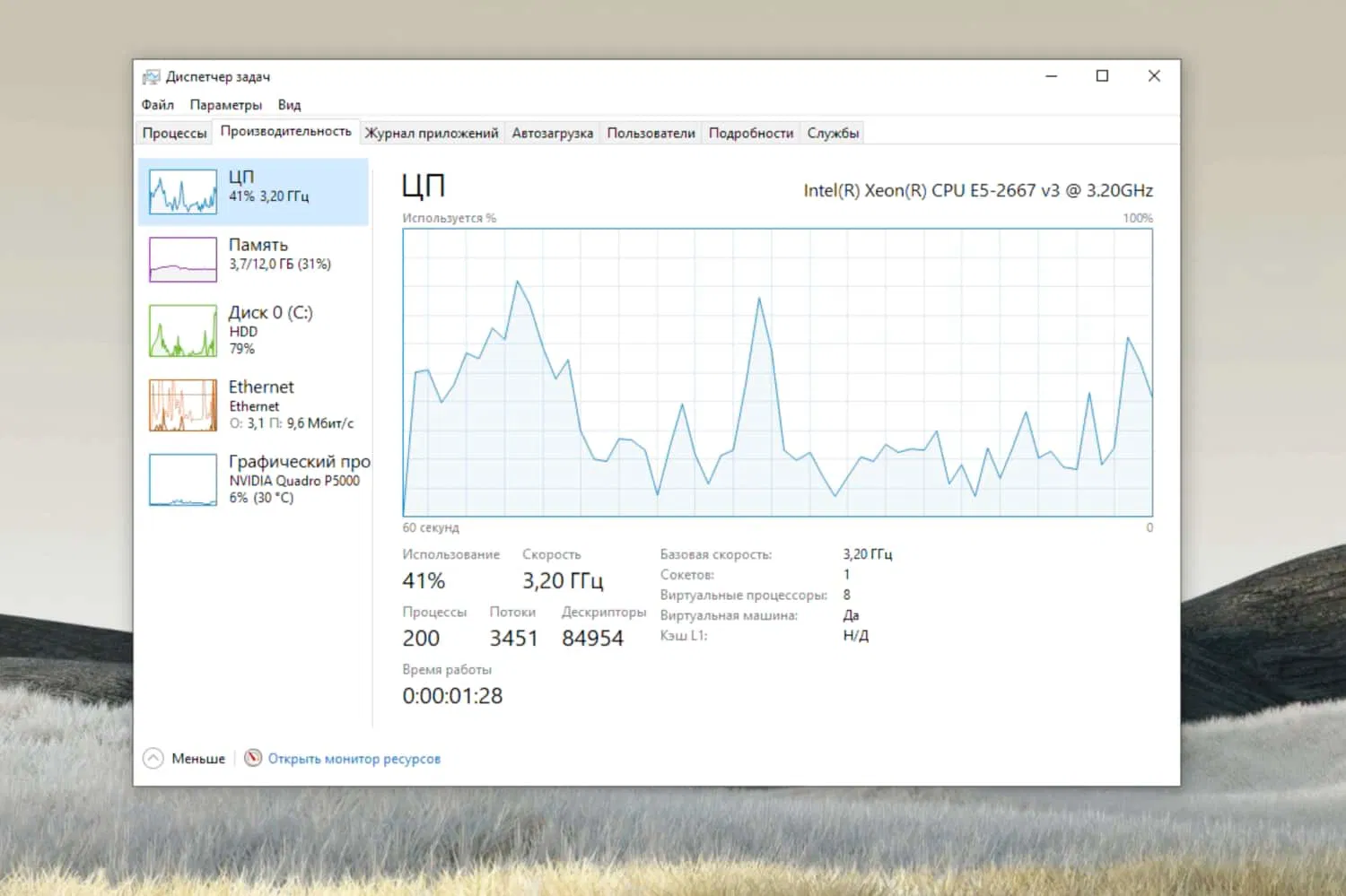
Task: Click the Используется % graph label
Action: pos(449,218)
